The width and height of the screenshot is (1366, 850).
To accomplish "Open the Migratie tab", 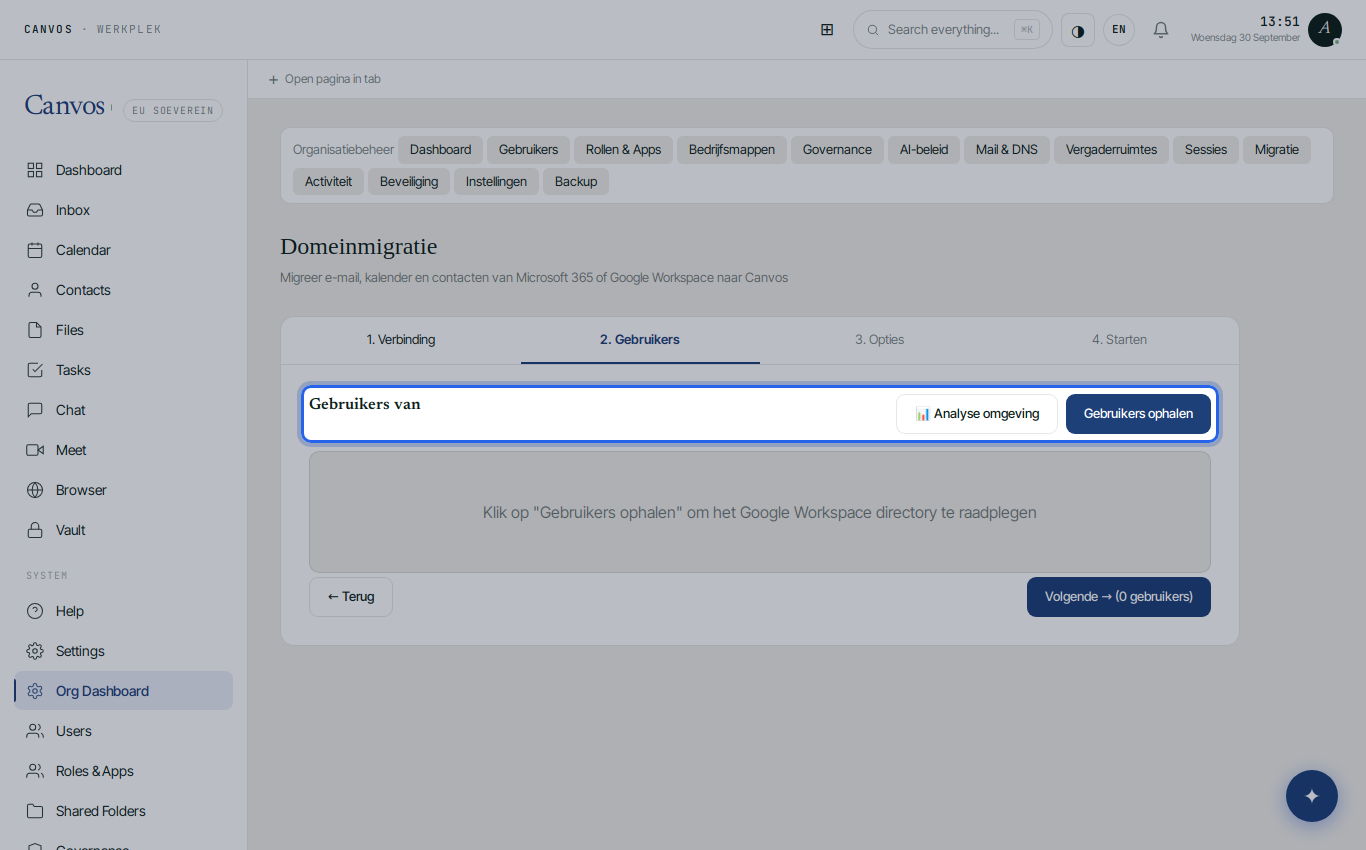I will point(1277,150).
